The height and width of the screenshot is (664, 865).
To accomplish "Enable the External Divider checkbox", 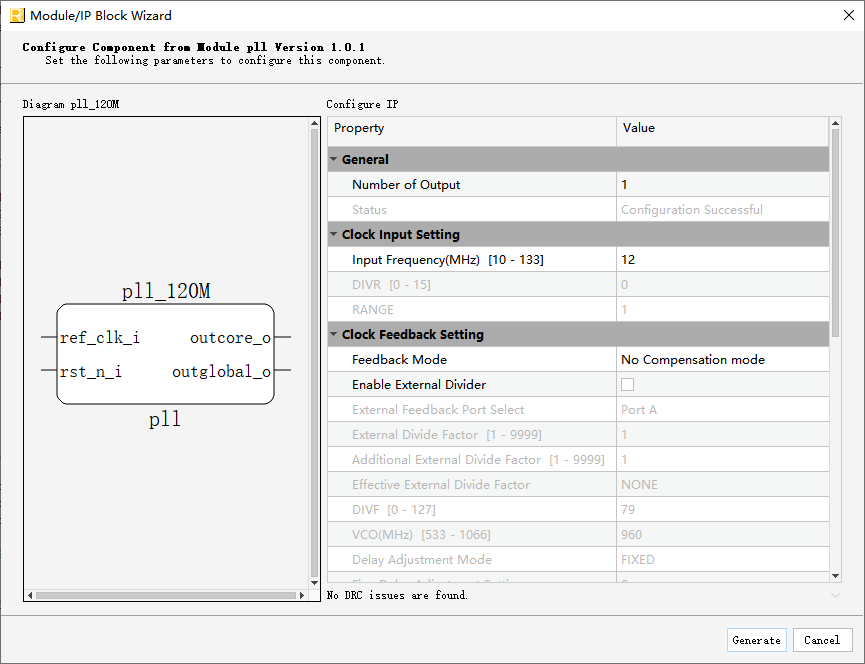I will coord(627,385).
